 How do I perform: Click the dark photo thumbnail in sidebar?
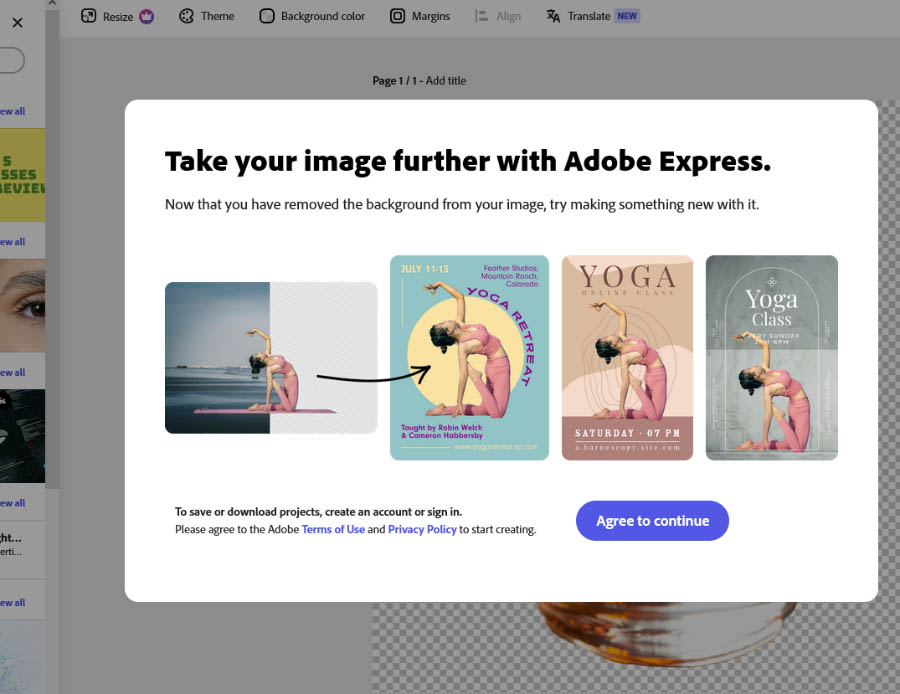22,436
